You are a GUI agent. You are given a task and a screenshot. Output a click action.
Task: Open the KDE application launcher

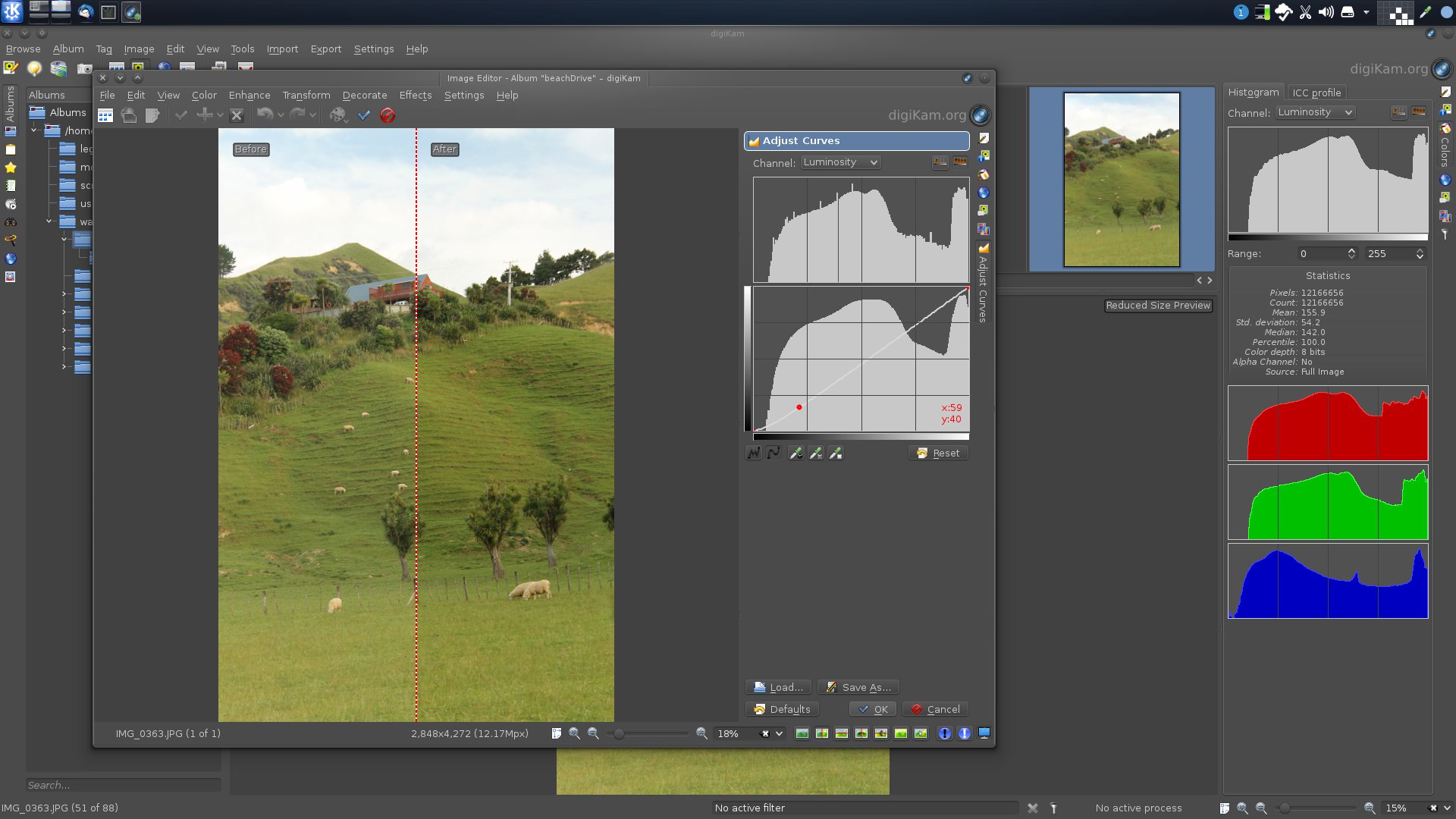pyautogui.click(x=12, y=11)
